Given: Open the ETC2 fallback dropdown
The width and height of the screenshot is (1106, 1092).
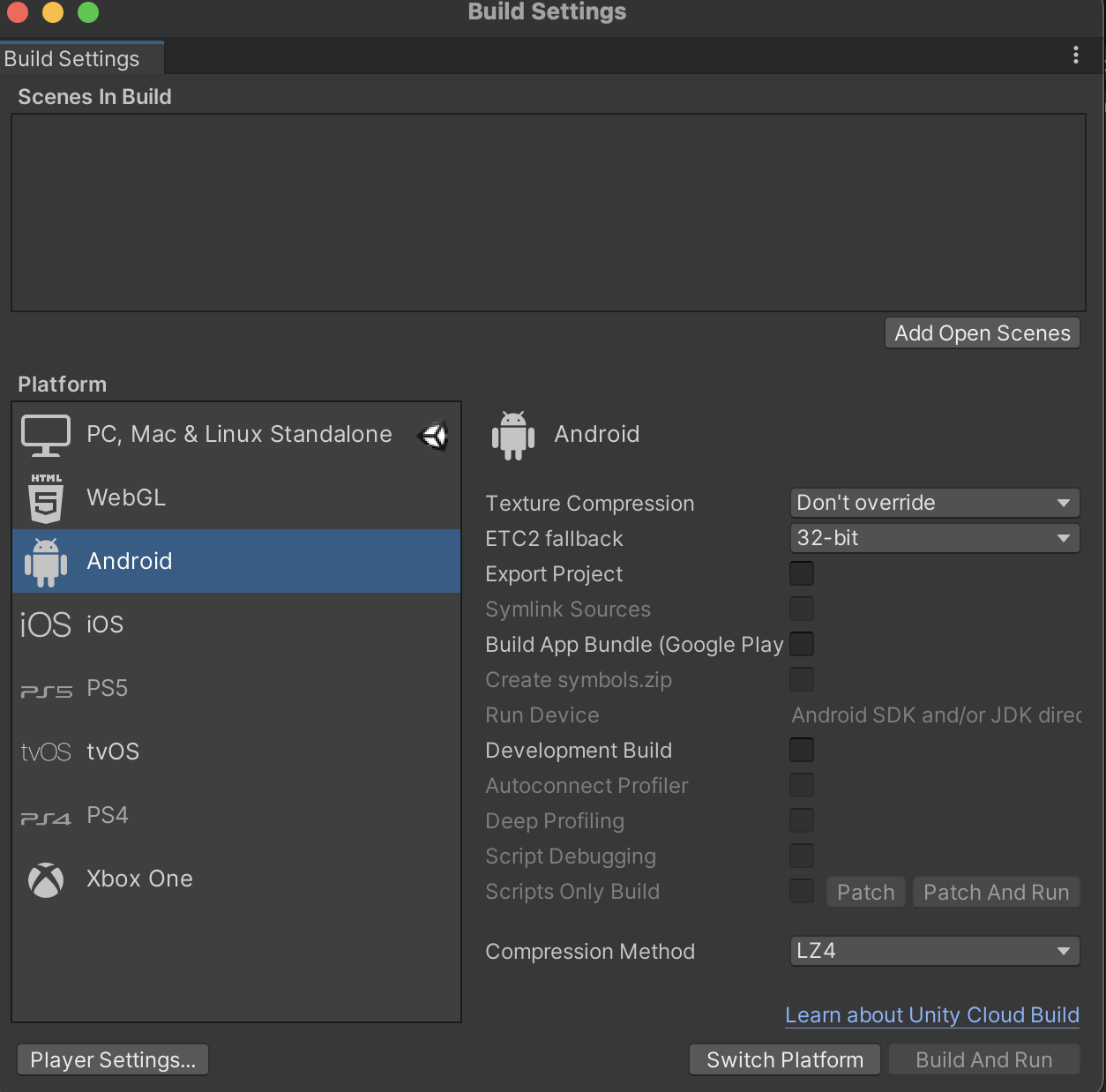Looking at the screenshot, I should point(935,538).
